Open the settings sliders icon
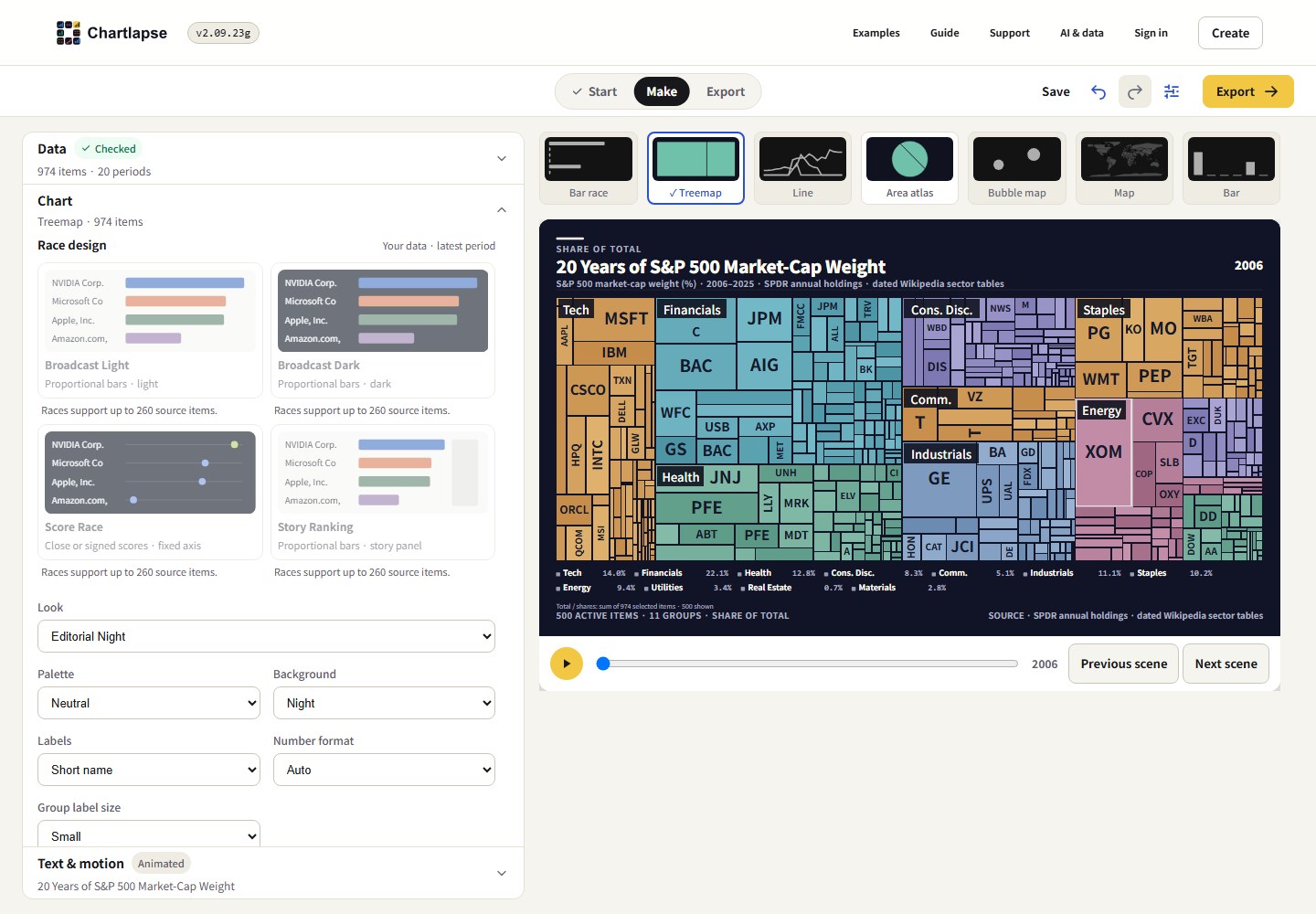The image size is (1316, 914). pos(1172,91)
